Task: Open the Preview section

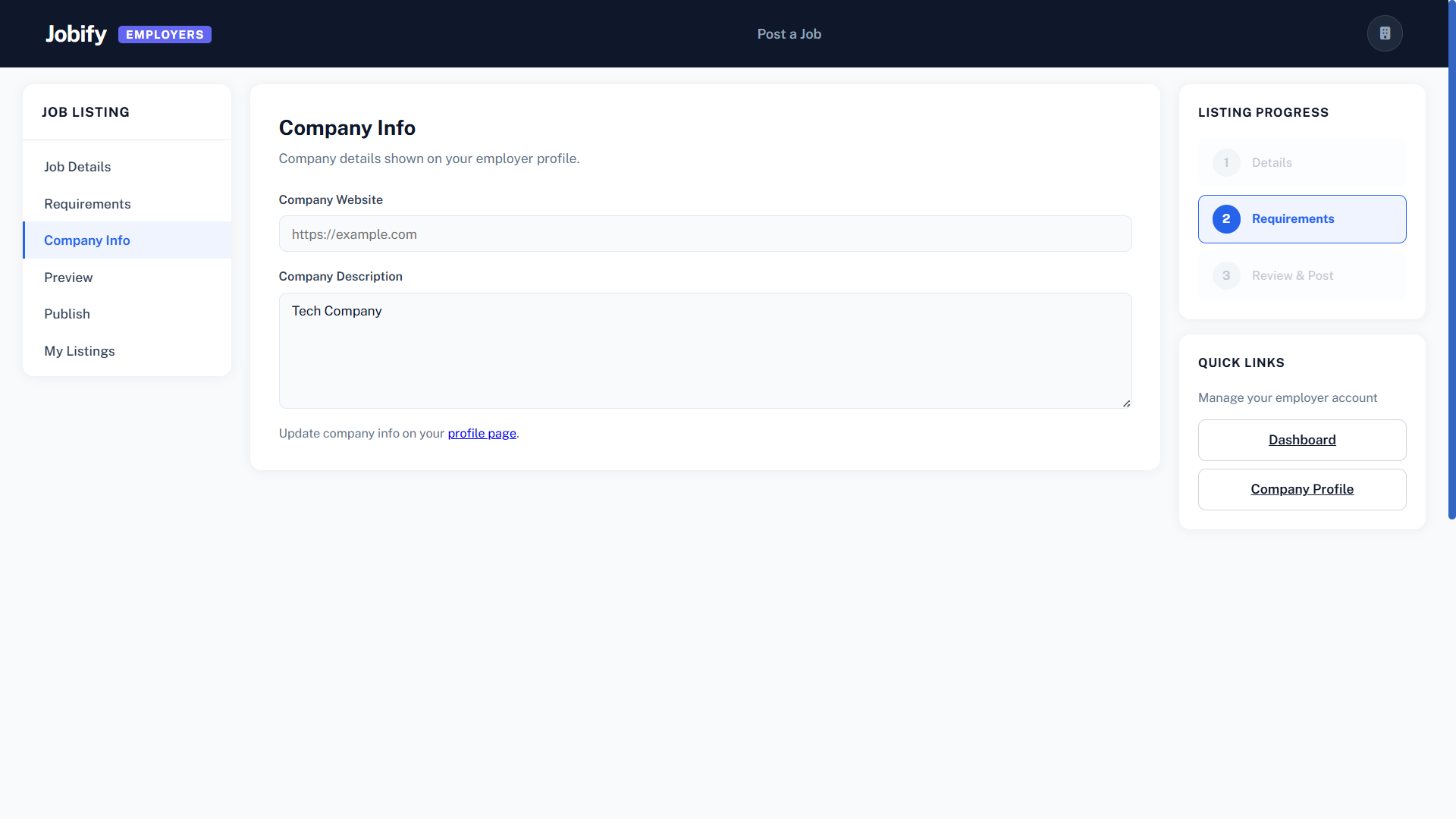Action: [x=127, y=277]
